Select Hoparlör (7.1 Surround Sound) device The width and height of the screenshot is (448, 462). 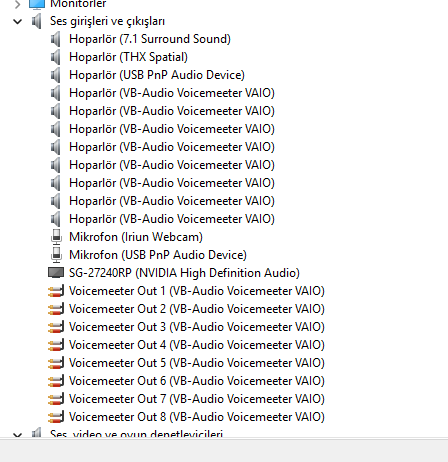point(150,39)
